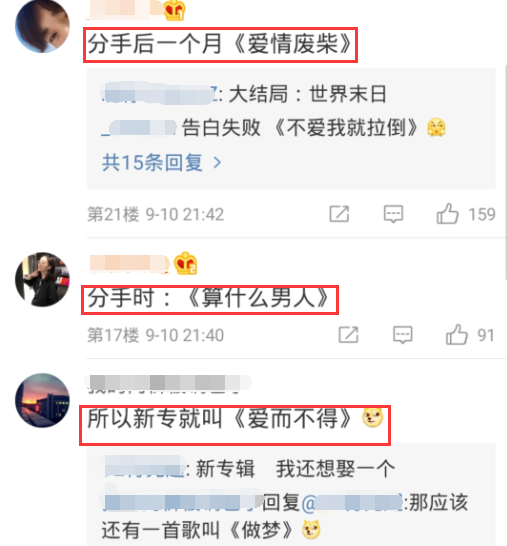Open comment 分手后一个月《爱情废柴》

pyautogui.click(x=220, y=45)
